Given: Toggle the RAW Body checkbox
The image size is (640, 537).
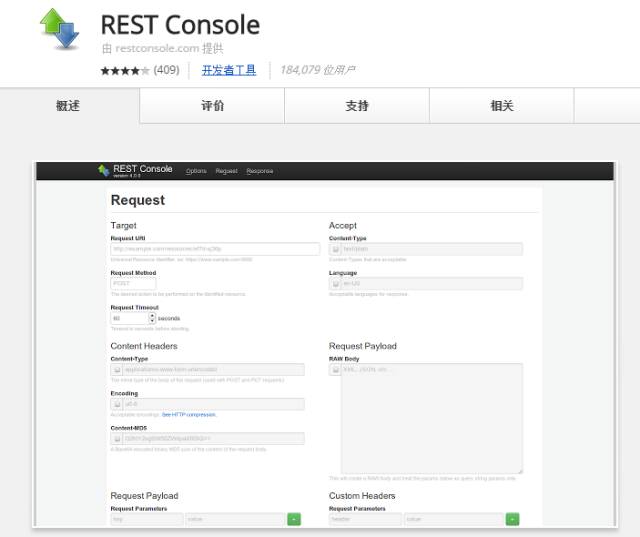Looking at the screenshot, I should (335, 370).
